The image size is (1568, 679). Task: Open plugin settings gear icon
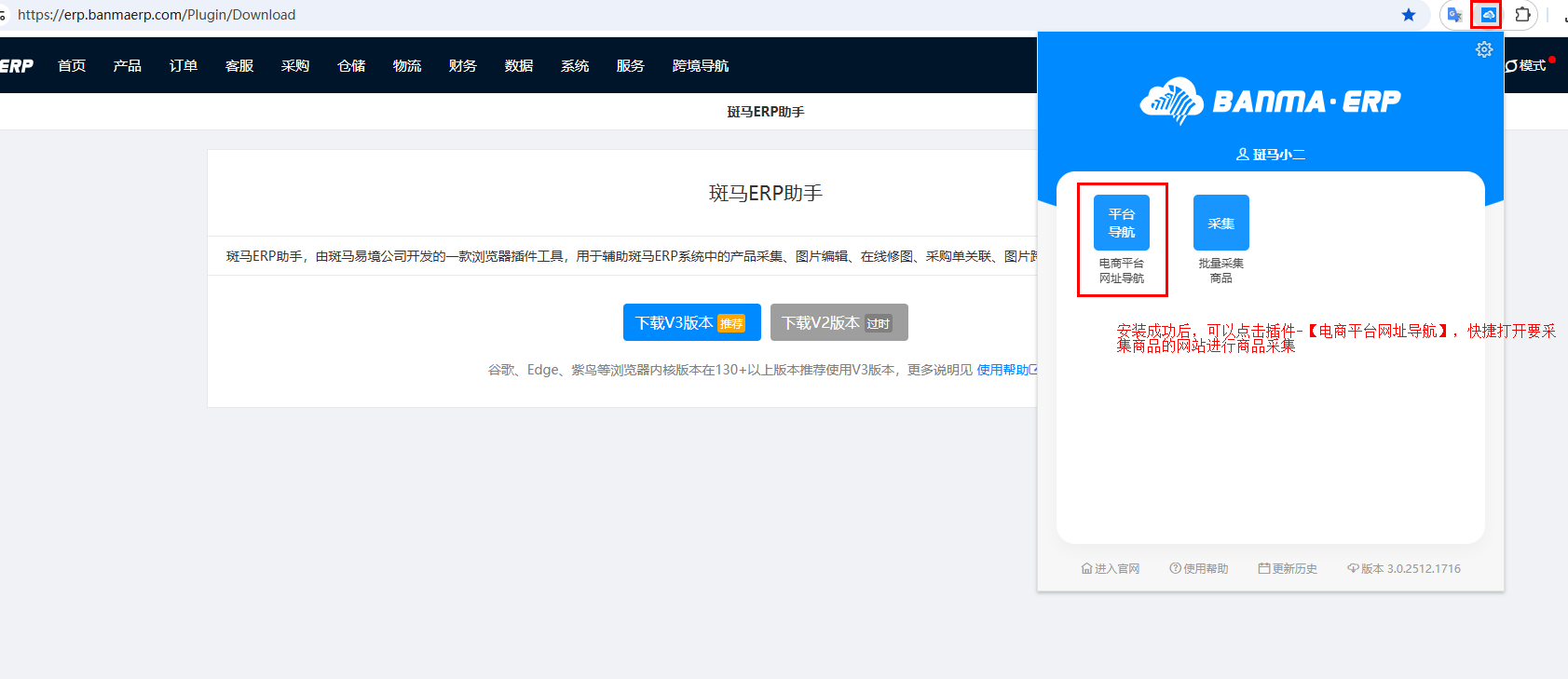click(1484, 49)
